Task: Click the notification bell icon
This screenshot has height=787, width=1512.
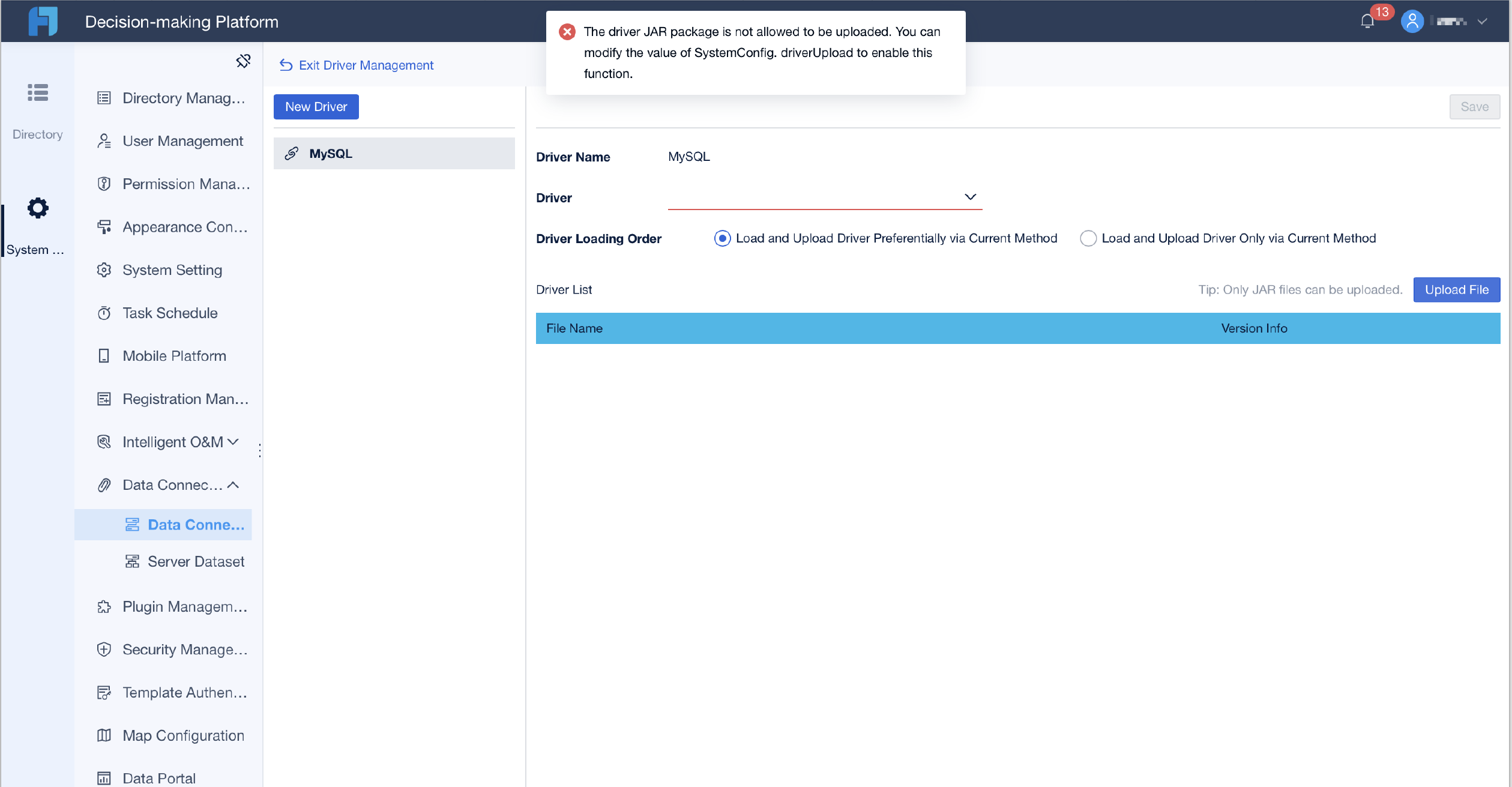Action: click(1367, 21)
